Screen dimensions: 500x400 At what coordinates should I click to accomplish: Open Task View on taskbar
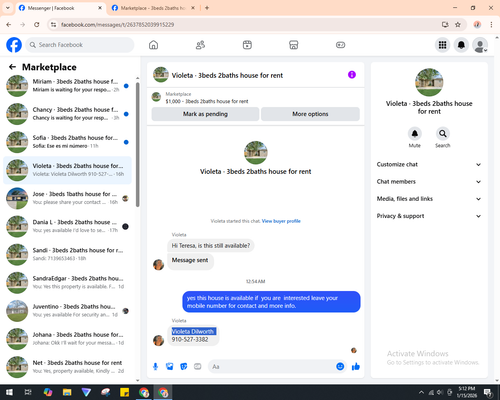[28, 392]
